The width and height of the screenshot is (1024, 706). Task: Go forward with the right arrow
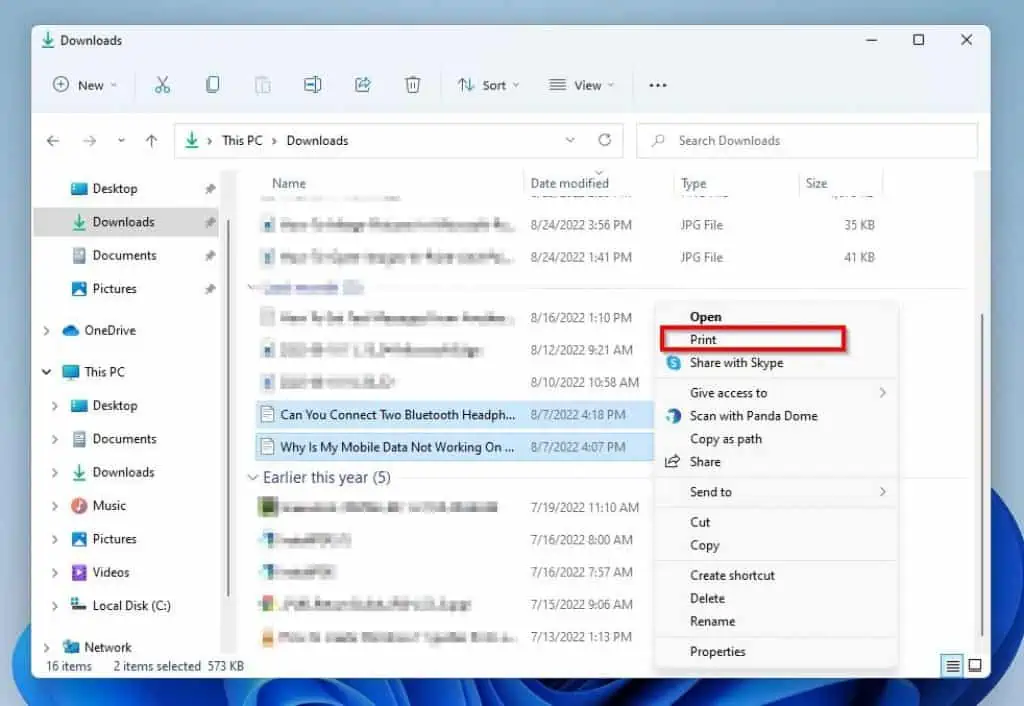(x=89, y=140)
